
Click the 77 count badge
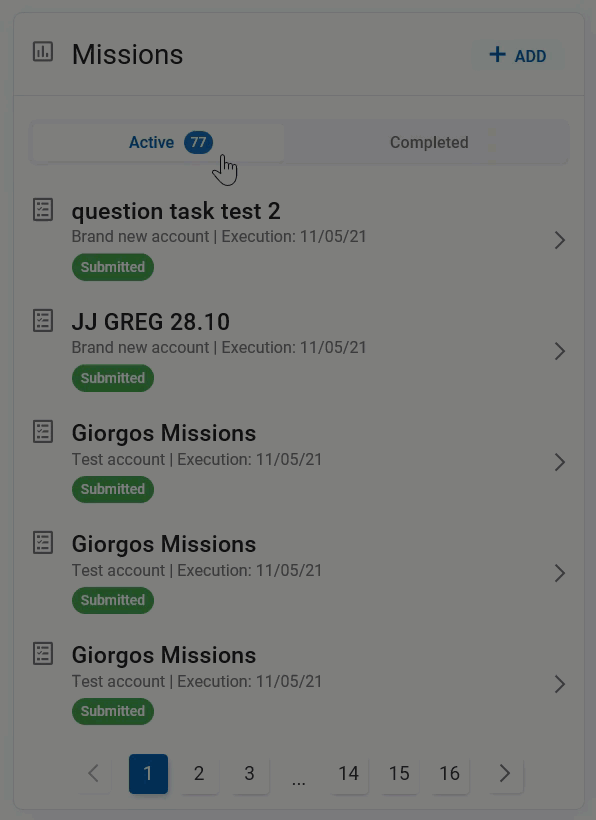[x=198, y=142]
